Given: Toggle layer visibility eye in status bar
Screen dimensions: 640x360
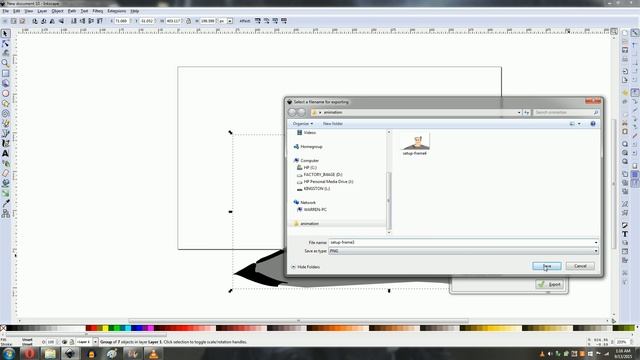Looking at the screenshot, I should pyautogui.click(x=64, y=342).
